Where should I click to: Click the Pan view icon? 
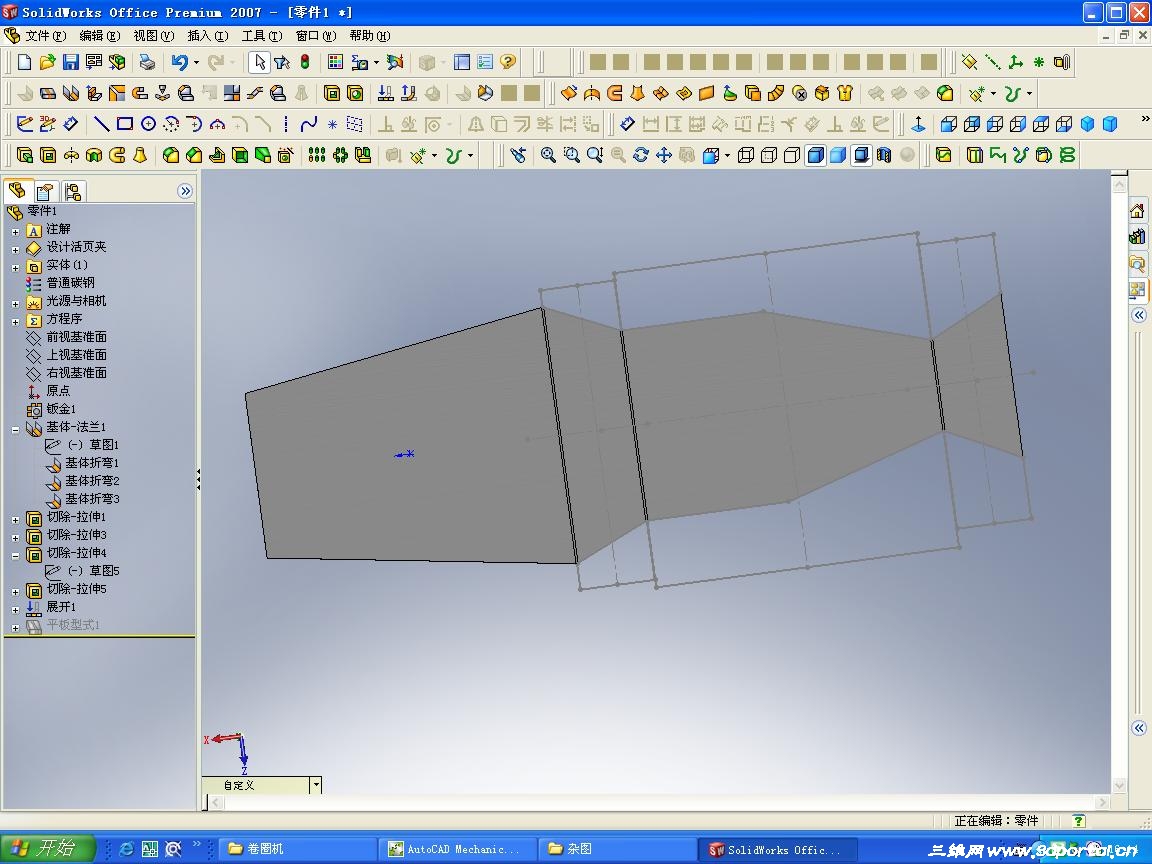tap(664, 155)
